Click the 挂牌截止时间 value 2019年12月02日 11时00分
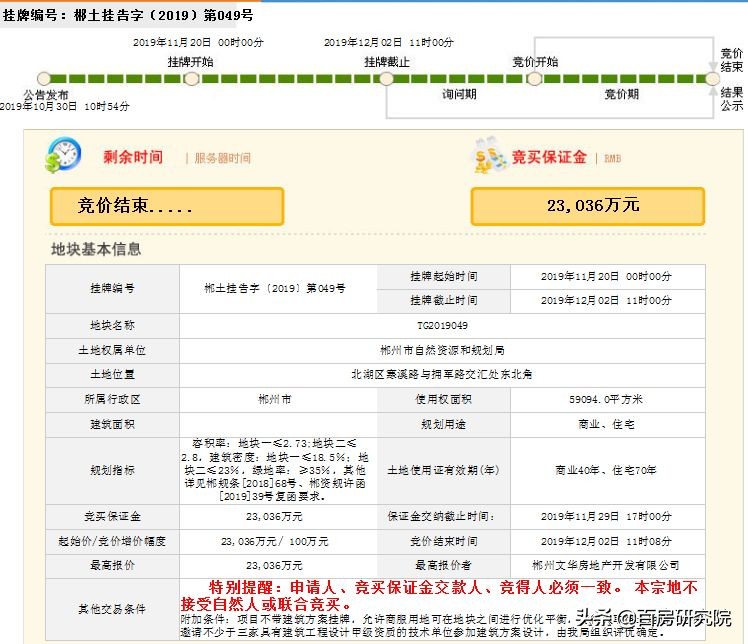Screen dimensions: 748x644 [606, 300]
